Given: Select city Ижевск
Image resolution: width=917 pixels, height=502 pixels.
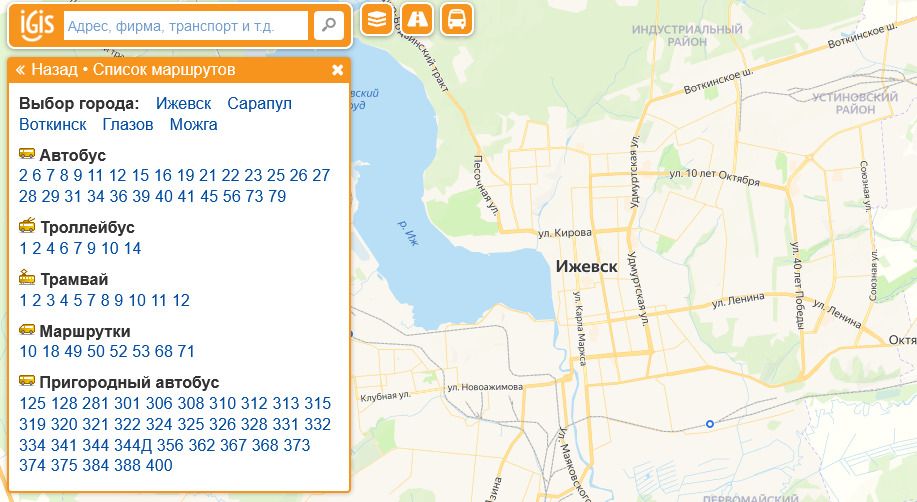Looking at the screenshot, I should [x=183, y=104].
